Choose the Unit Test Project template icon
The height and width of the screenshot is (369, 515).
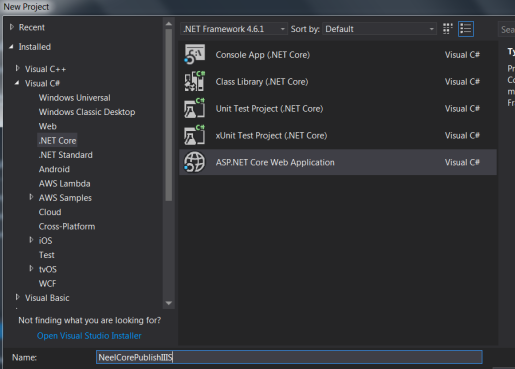[x=194, y=108]
